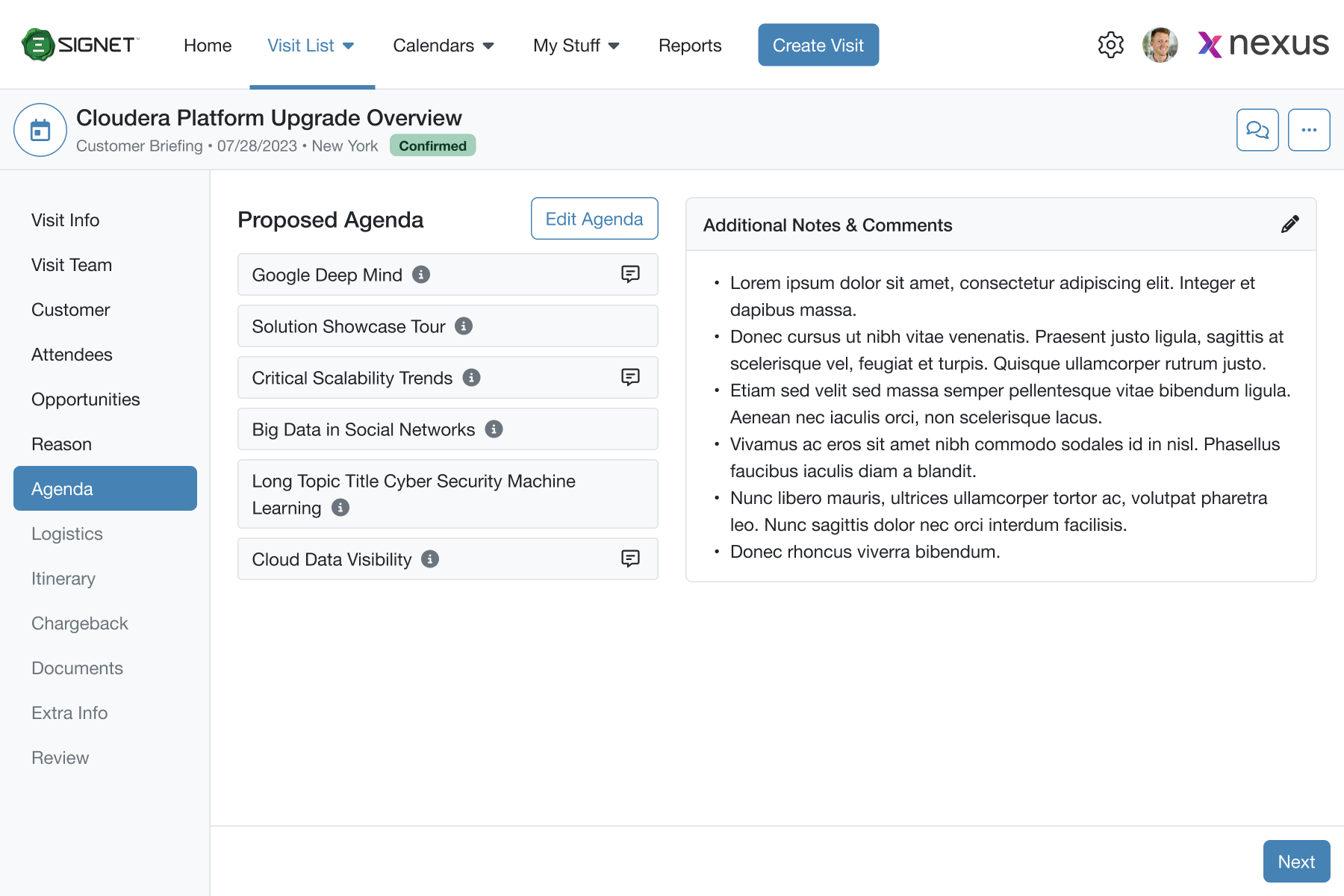Show info for Google Deep Mind
1344x896 pixels.
coord(421,275)
